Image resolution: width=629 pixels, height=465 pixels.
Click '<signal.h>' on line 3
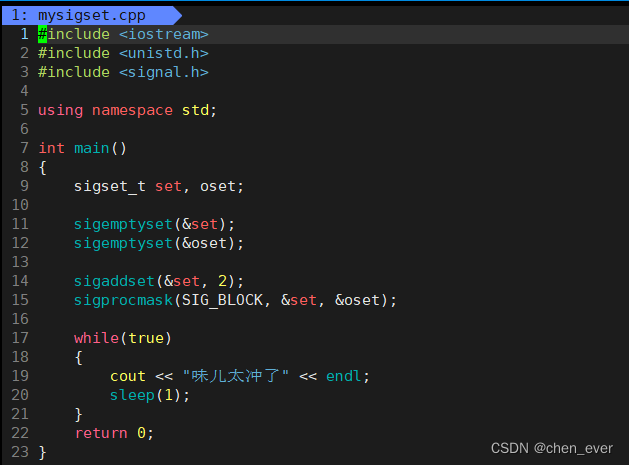[x=164, y=72]
